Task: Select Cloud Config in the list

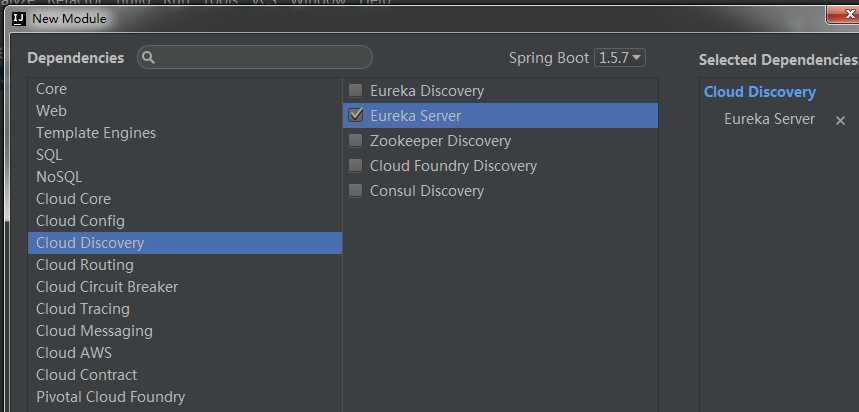Action: 80,221
